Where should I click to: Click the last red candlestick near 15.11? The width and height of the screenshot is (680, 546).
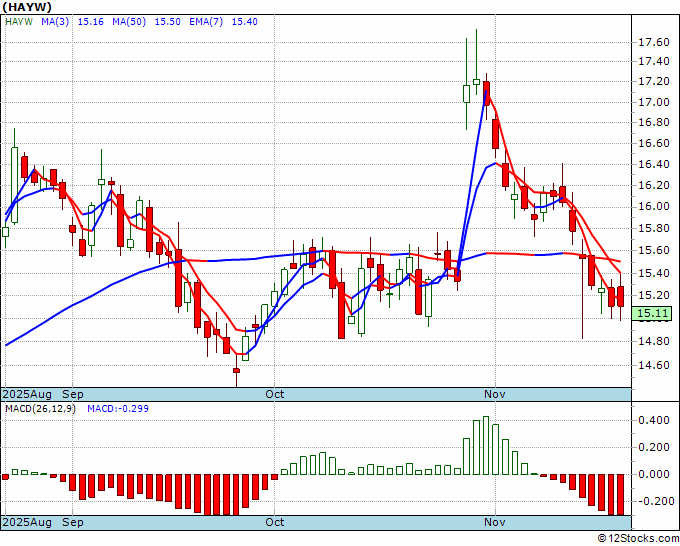pyautogui.click(x=621, y=297)
